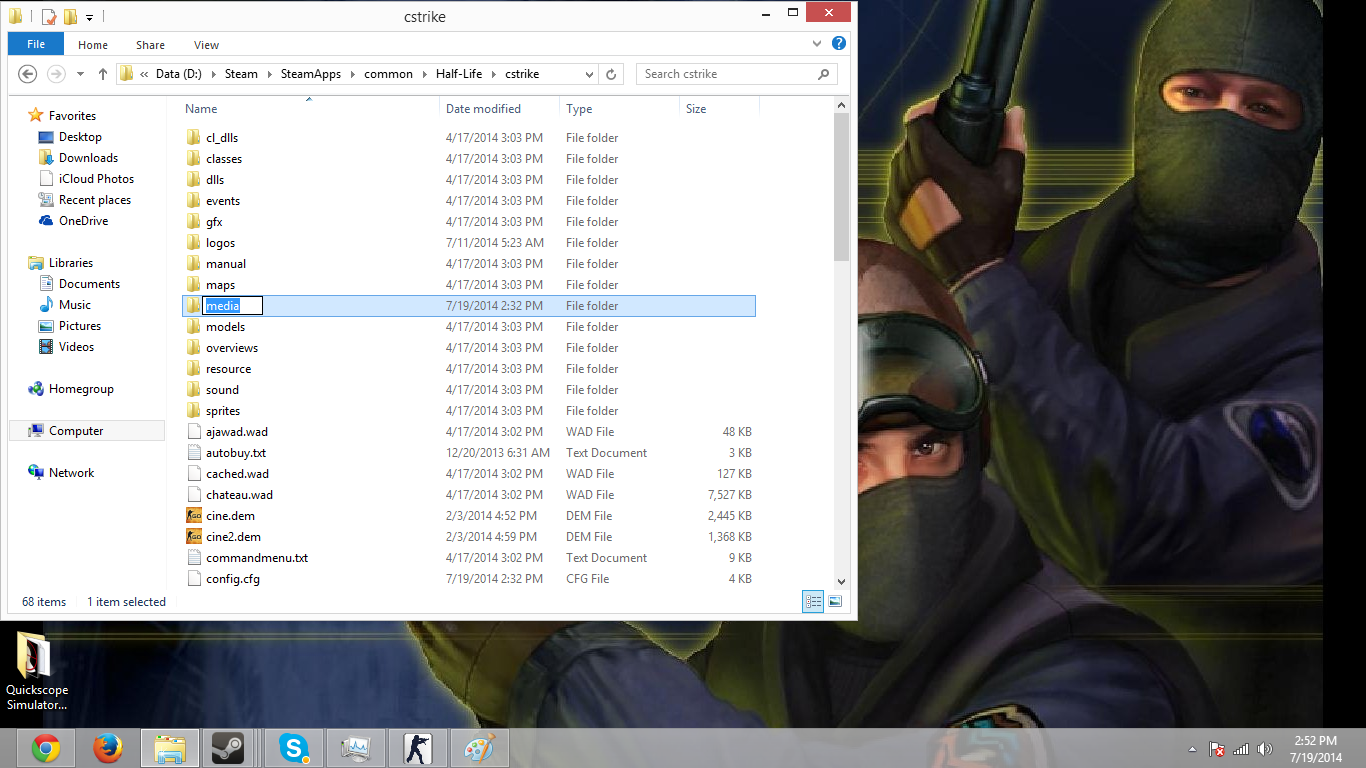Go back using the Back arrow
This screenshot has height=768, width=1366.
pos(28,74)
